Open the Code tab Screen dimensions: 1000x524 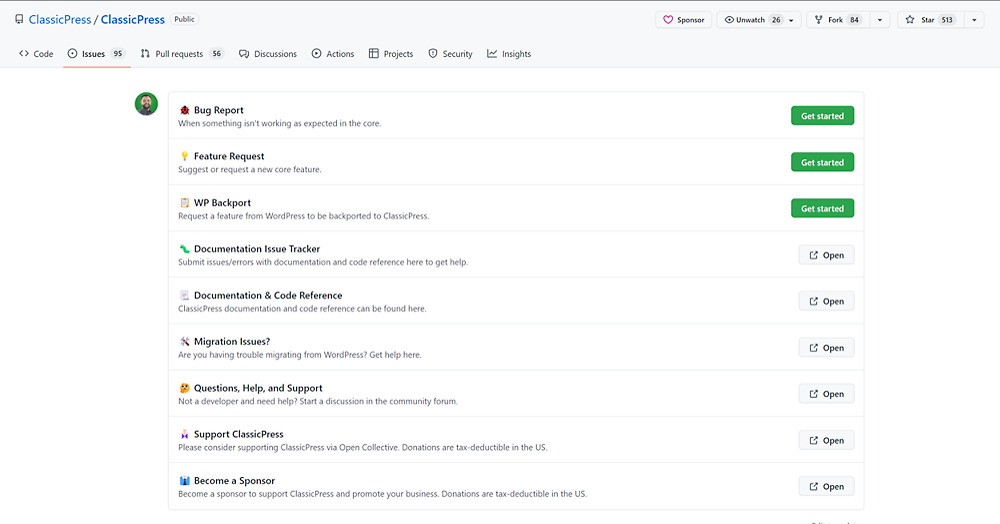(36, 54)
